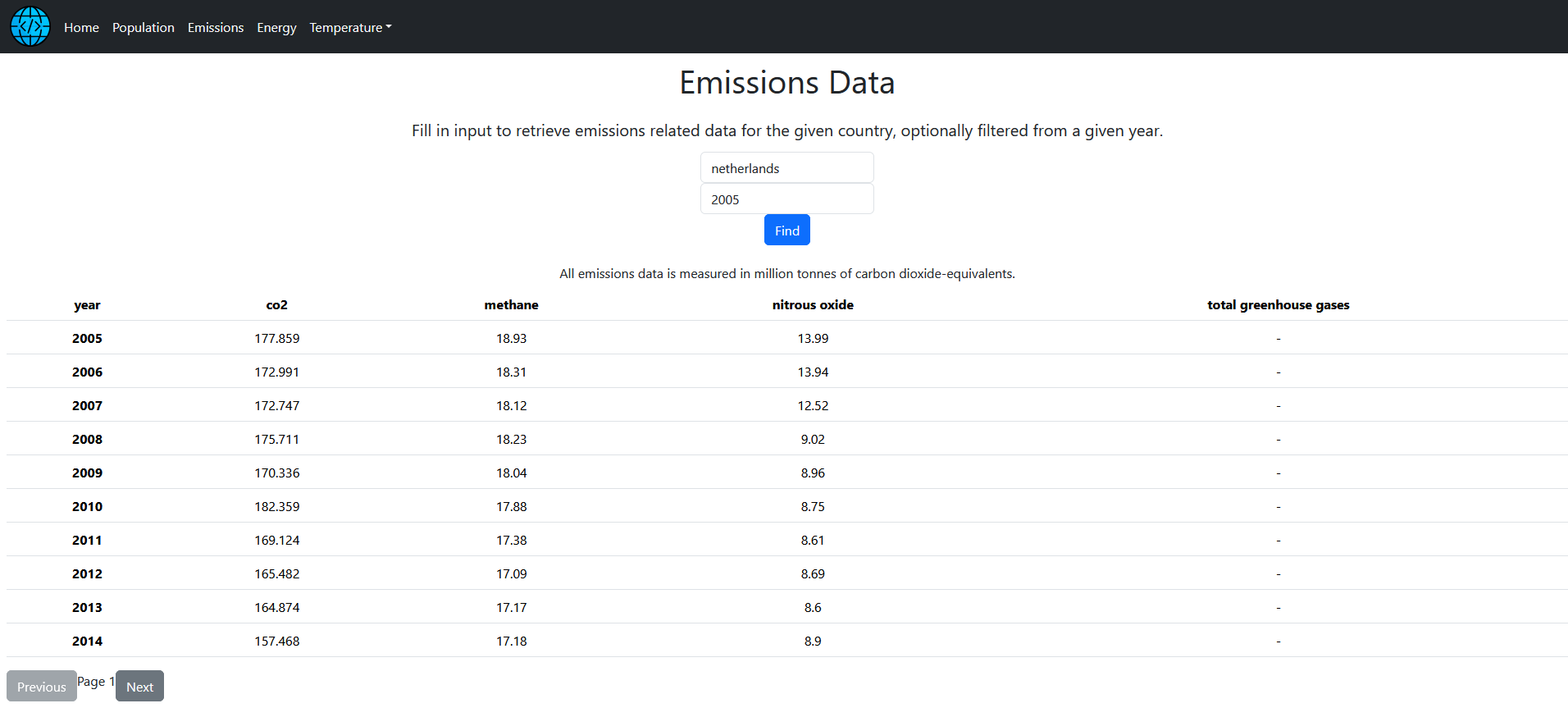The width and height of the screenshot is (1568, 717).
Task: Click the year field containing 2005
Action: pos(786,199)
